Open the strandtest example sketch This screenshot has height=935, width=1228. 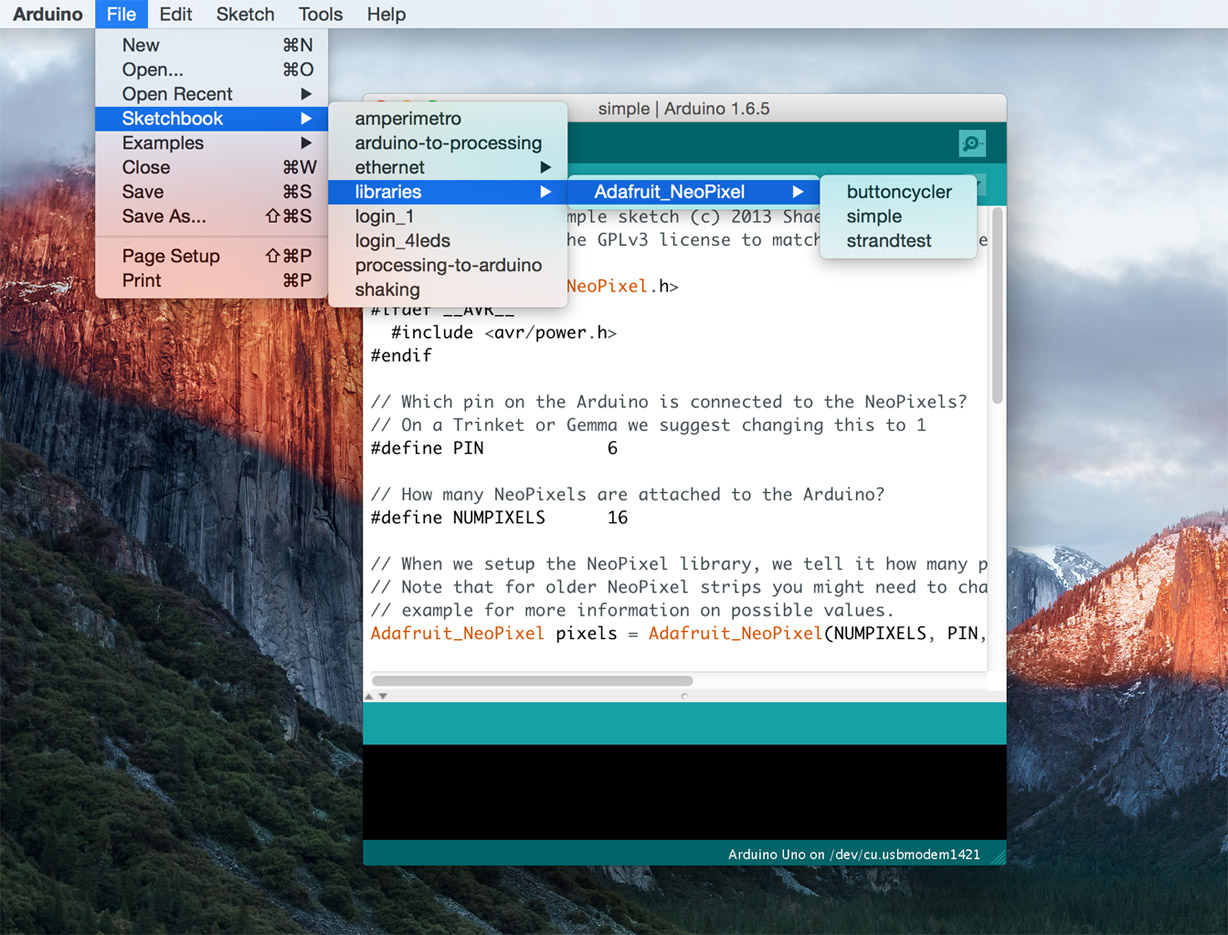[898, 241]
